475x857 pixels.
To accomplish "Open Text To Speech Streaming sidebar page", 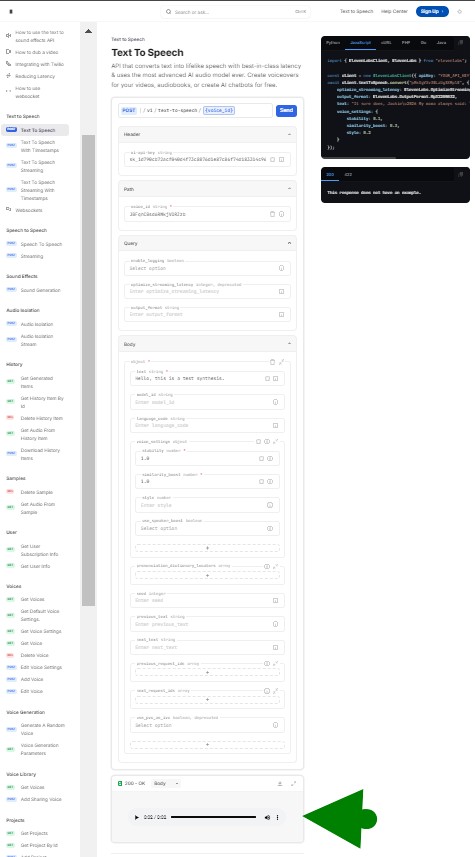I will pos(38,166).
